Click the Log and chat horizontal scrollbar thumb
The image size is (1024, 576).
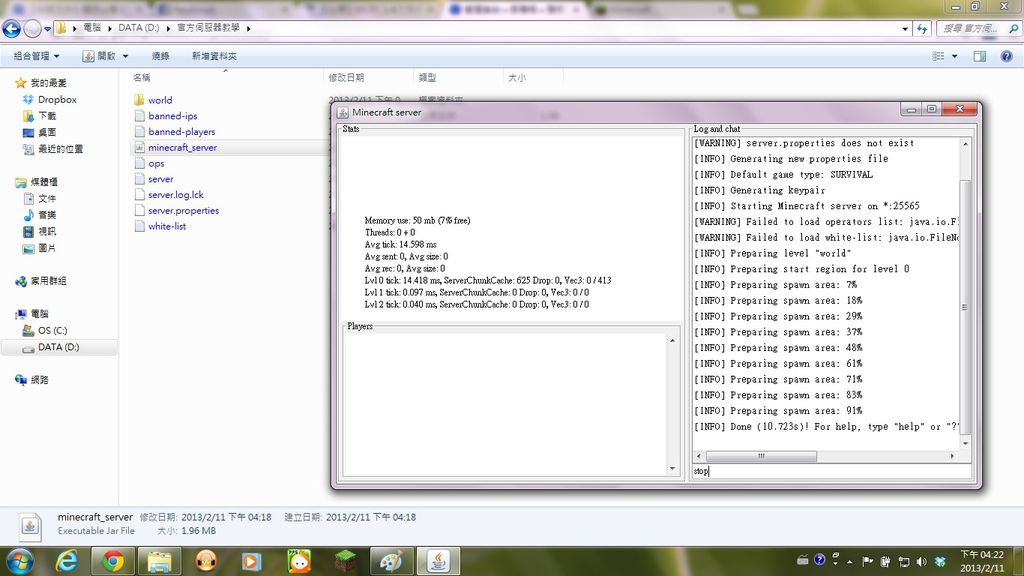[761, 456]
